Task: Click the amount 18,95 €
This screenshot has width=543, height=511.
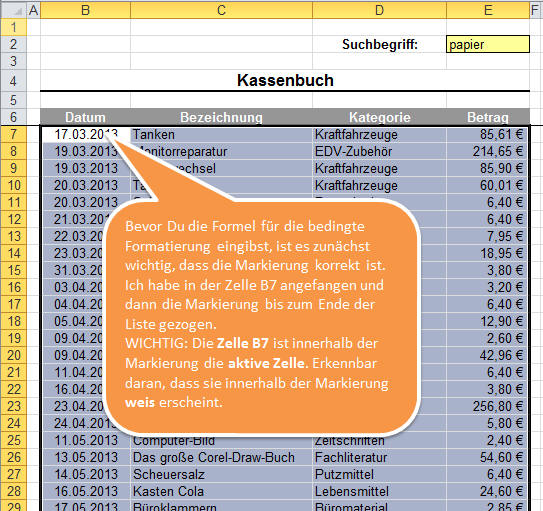Action: (x=488, y=253)
